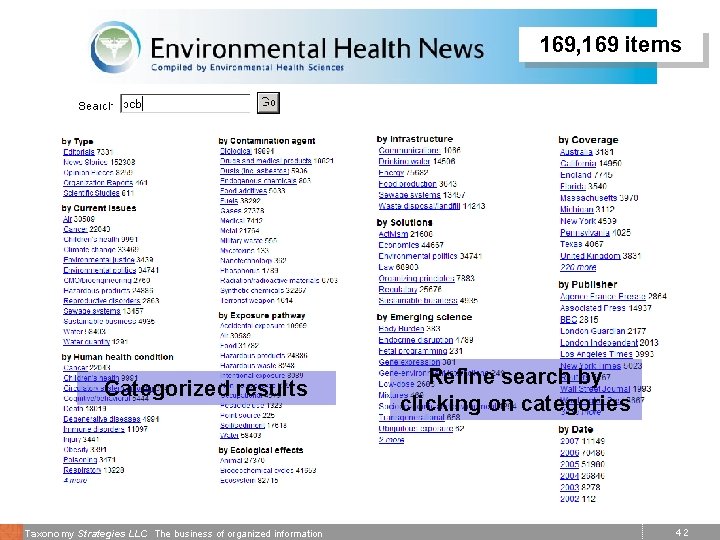Click the Go search button

(268, 102)
